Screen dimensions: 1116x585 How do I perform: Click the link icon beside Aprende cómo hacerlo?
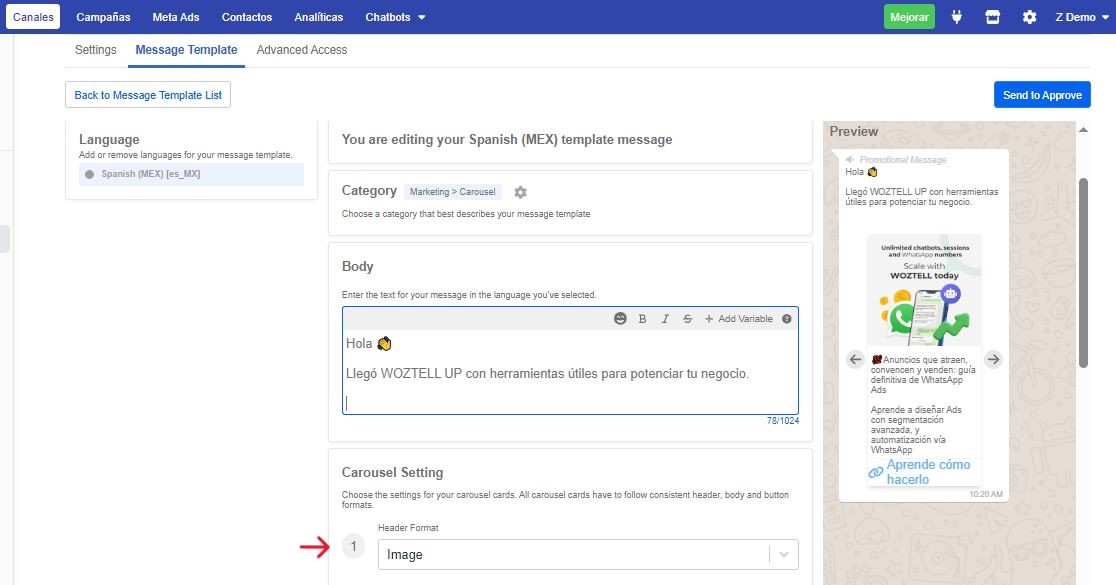pos(875,473)
